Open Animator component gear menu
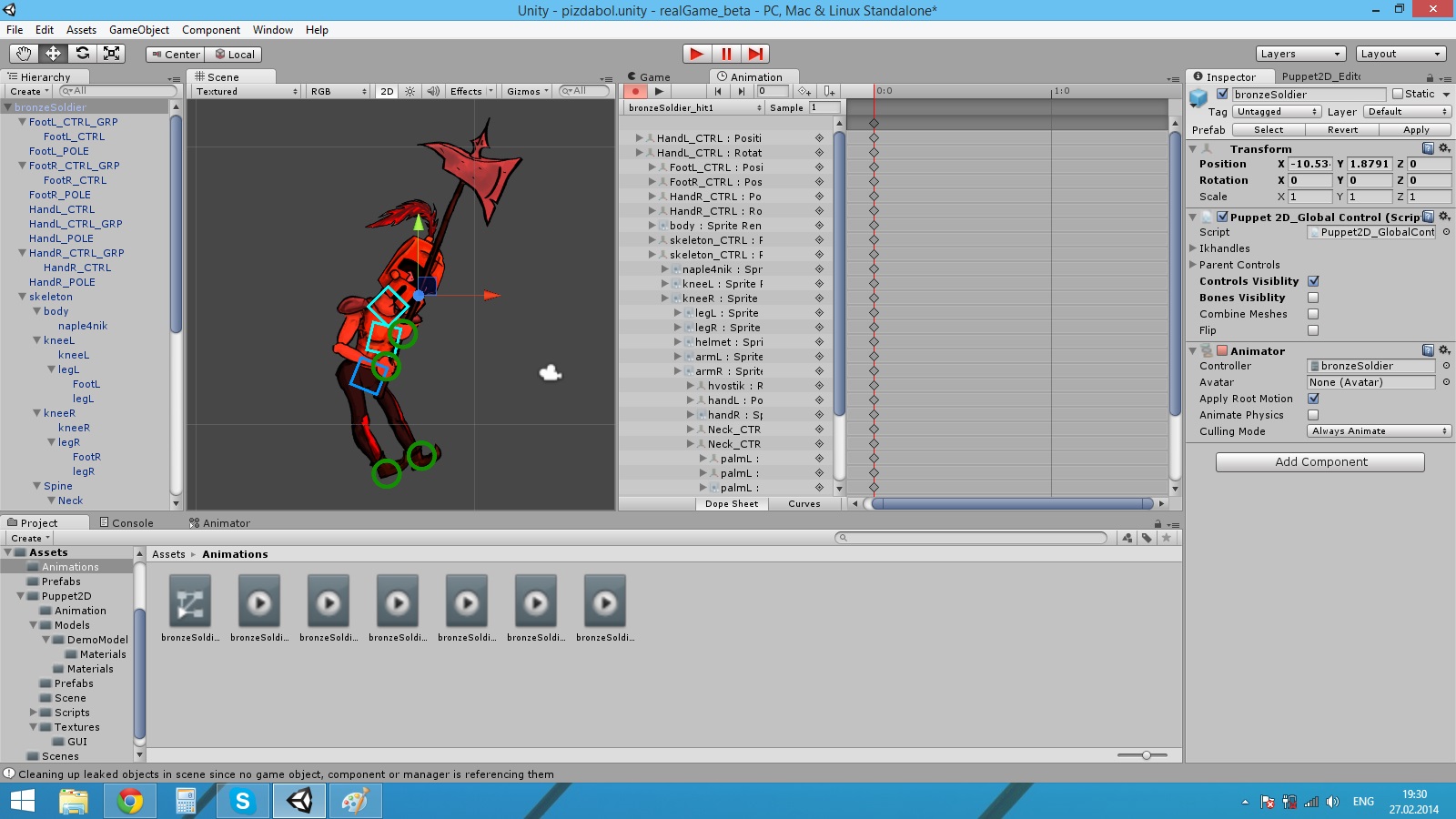Screen dimensions: 1456x819 pyautogui.click(x=1444, y=350)
